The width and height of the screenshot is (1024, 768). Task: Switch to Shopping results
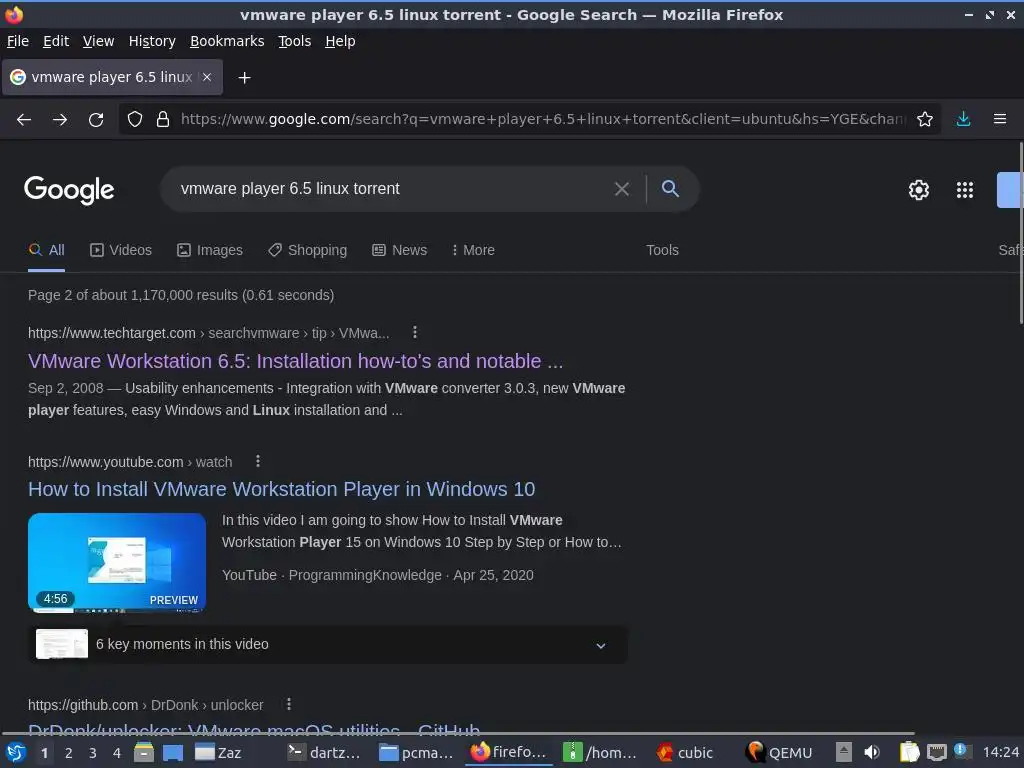click(308, 250)
